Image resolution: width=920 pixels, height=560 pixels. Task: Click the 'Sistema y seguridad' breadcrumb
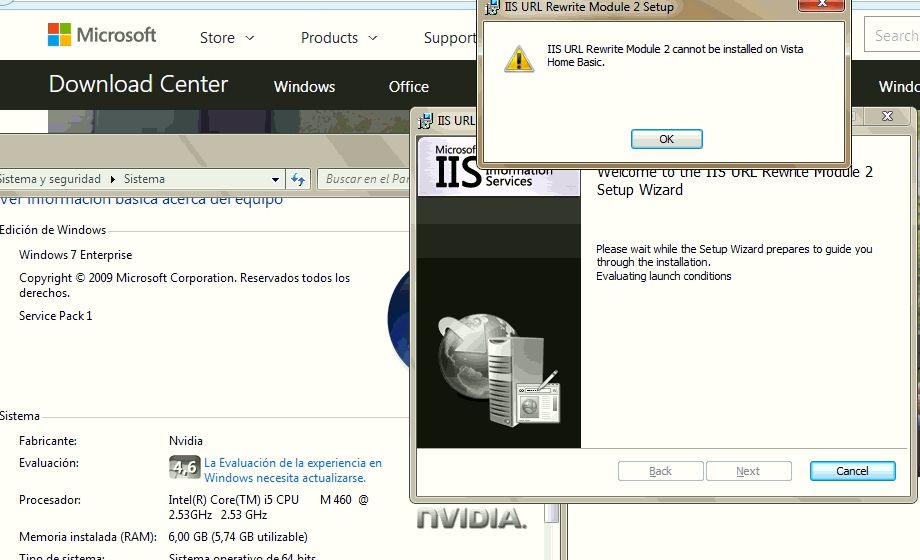(x=50, y=179)
